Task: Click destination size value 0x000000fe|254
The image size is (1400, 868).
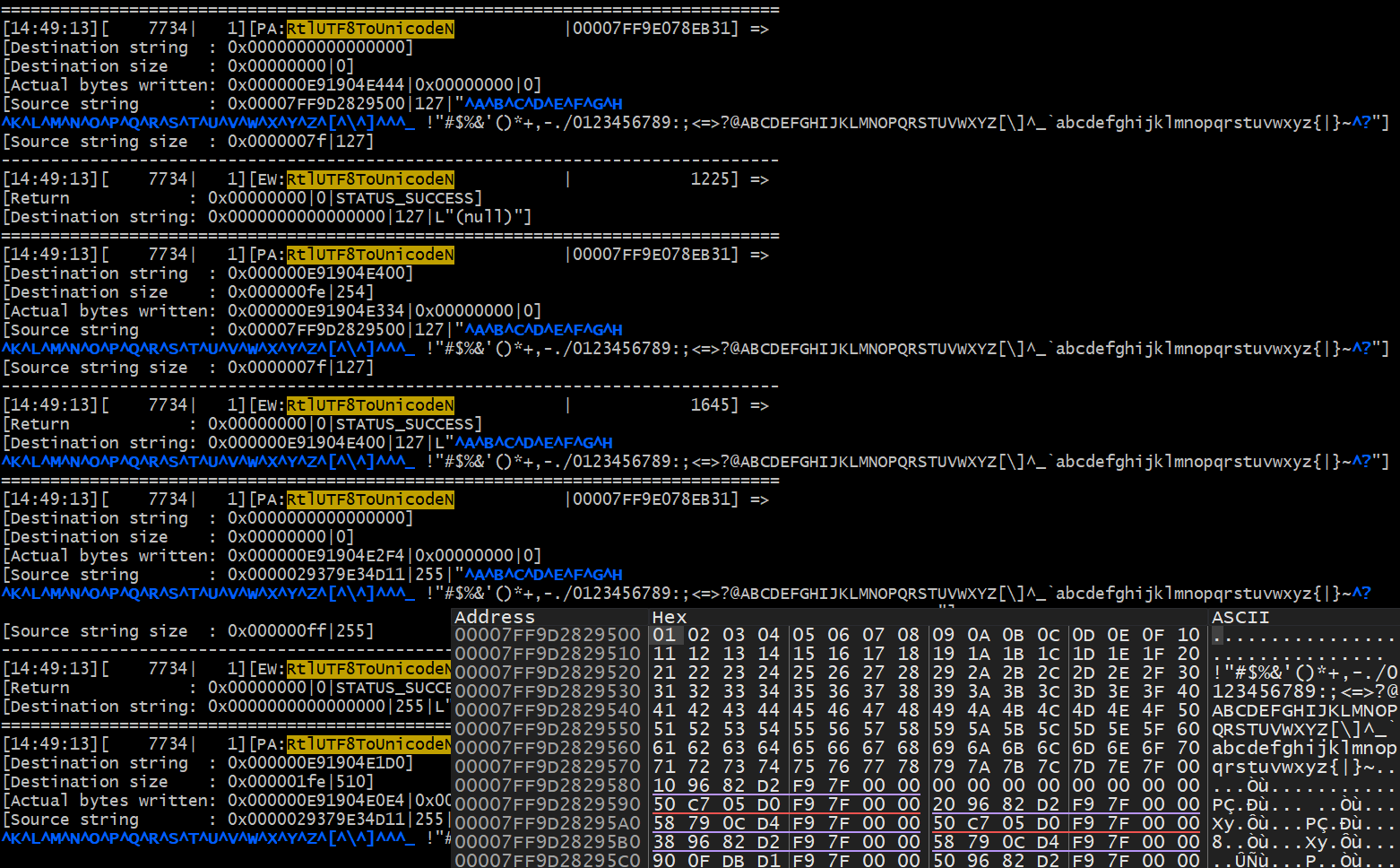Action: (x=300, y=292)
